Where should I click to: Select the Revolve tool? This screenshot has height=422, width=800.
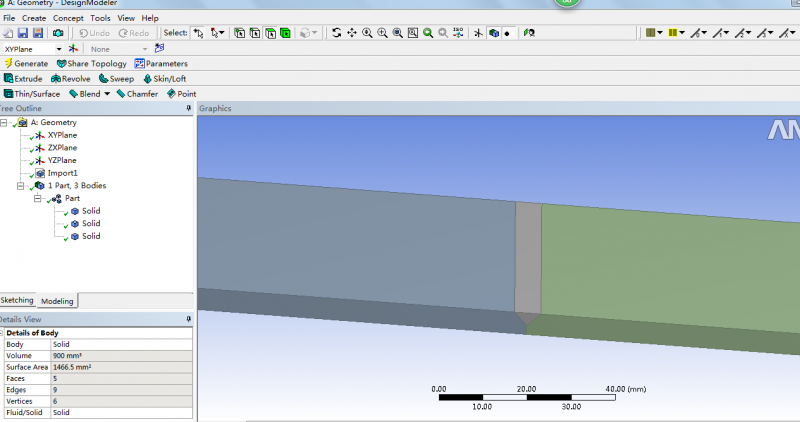coord(70,78)
